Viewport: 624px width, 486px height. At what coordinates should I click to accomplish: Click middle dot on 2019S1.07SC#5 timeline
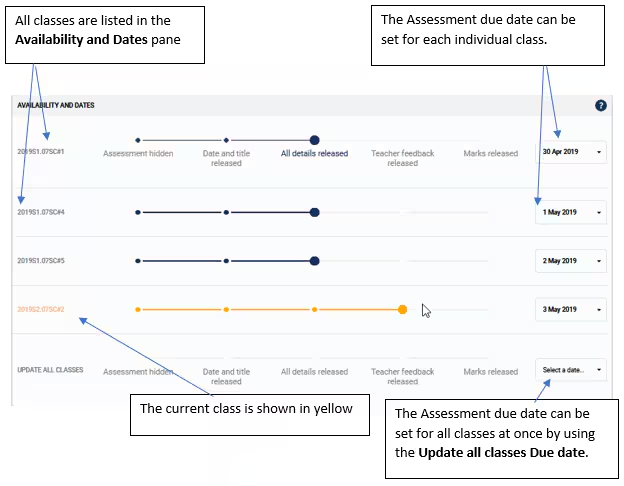[x=226, y=261]
